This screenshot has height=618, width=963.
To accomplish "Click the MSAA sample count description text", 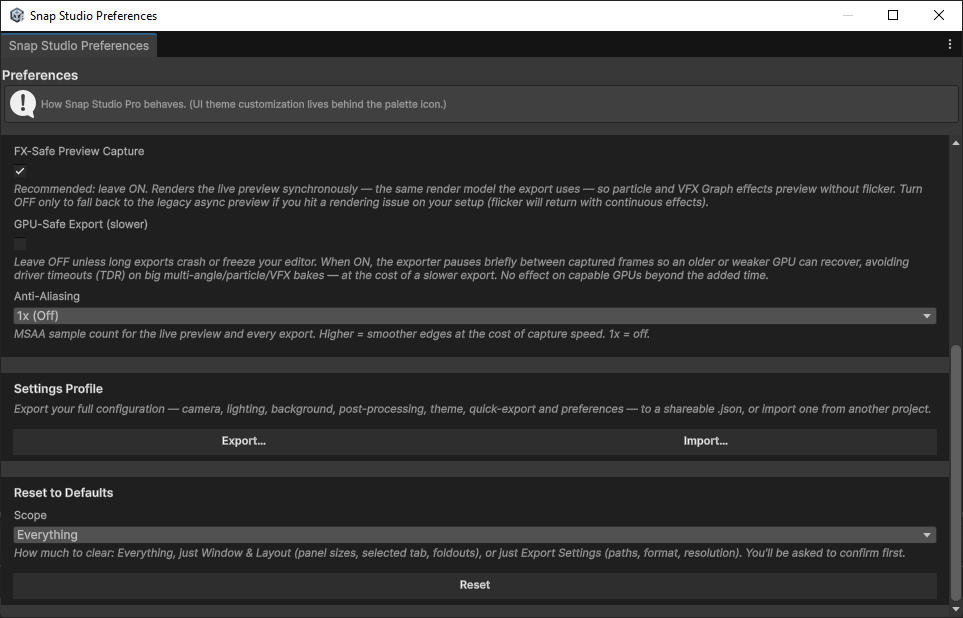I will coord(332,334).
